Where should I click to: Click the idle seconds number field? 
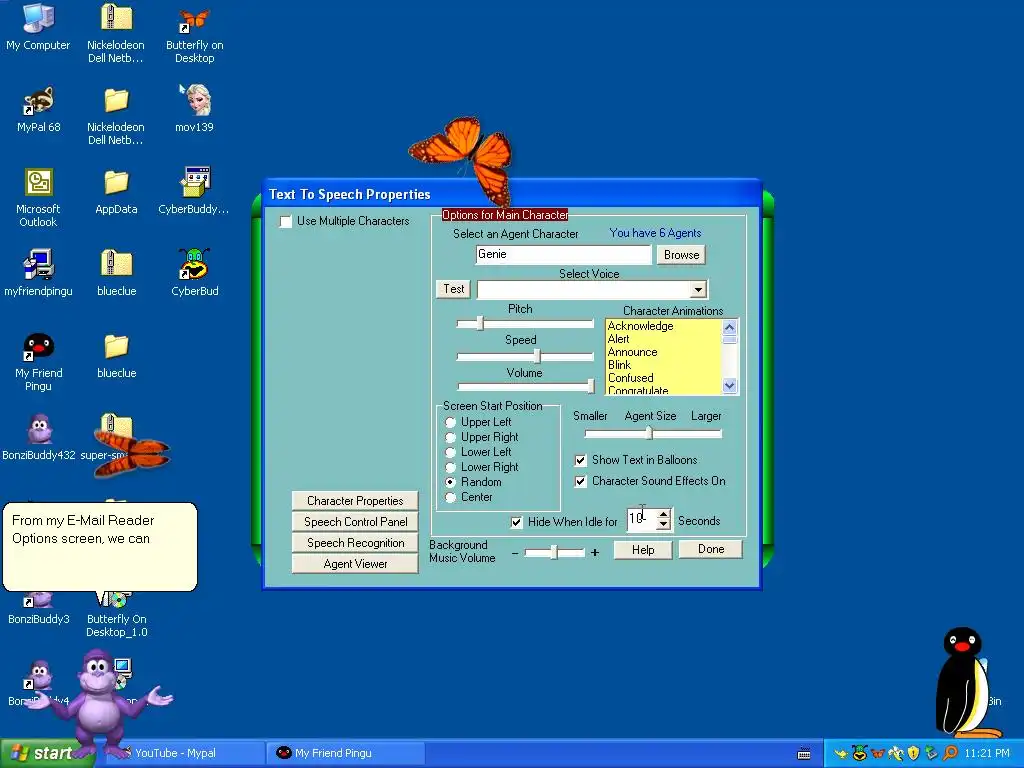click(642, 520)
